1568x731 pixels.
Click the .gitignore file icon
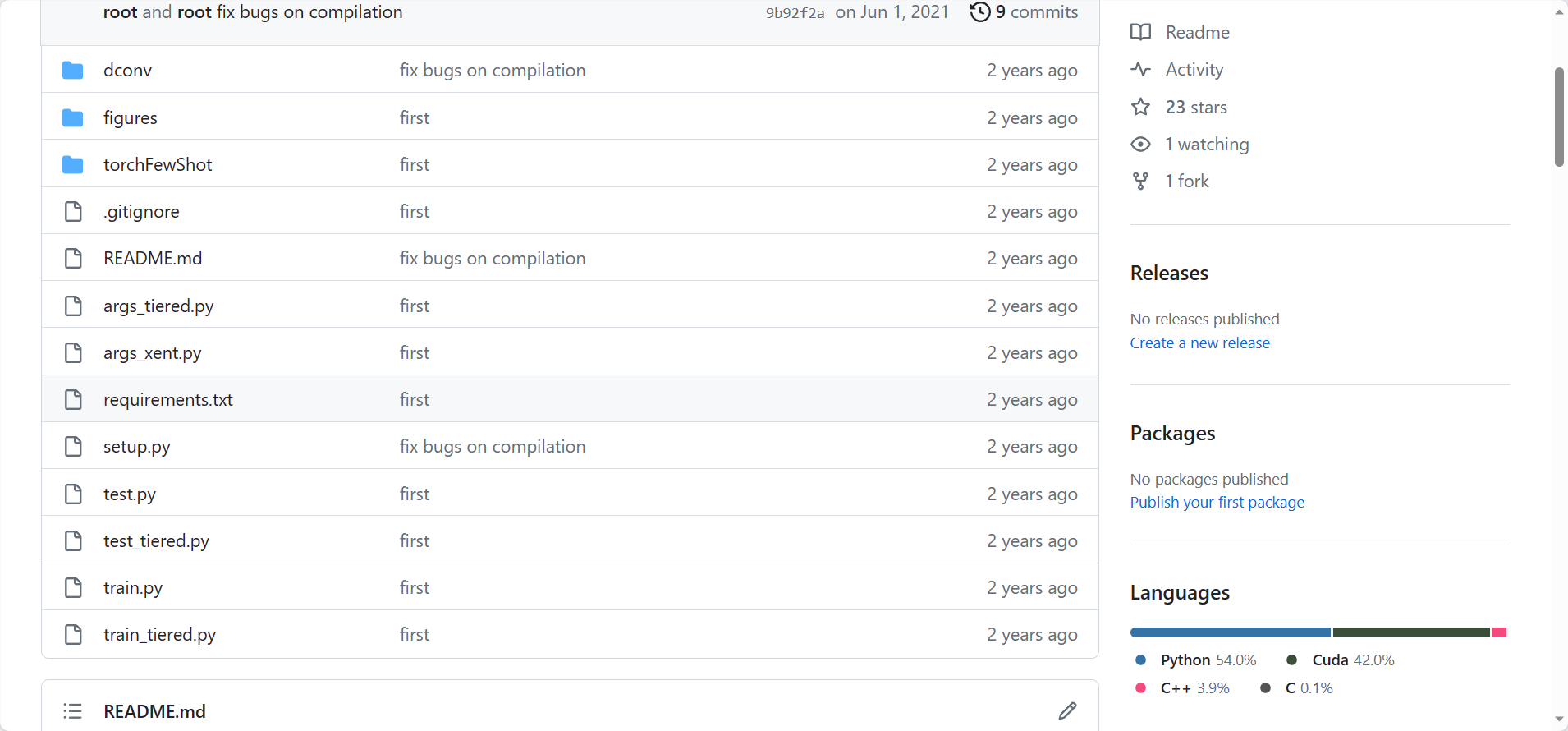tap(73, 212)
